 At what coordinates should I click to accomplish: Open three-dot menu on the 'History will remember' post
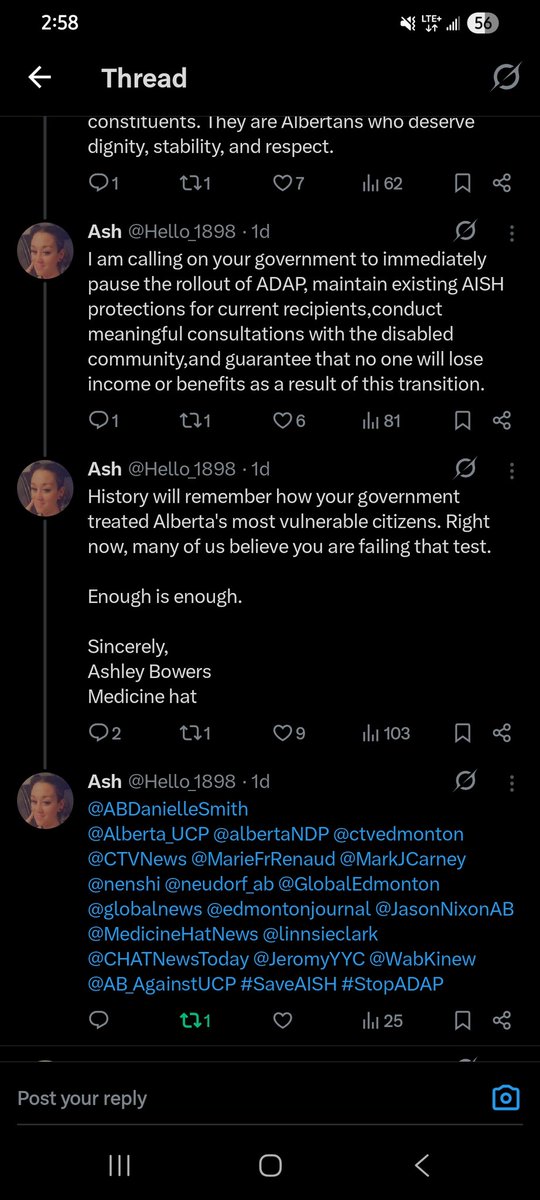point(511,469)
